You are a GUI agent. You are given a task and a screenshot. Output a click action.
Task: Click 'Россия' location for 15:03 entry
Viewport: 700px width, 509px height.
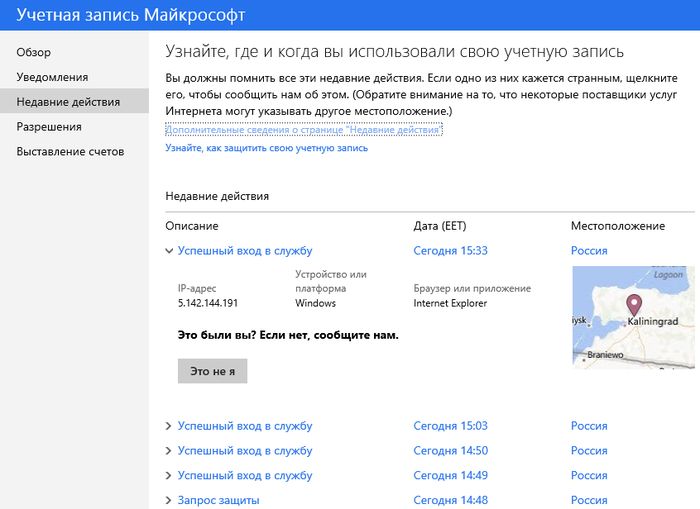coord(589,426)
